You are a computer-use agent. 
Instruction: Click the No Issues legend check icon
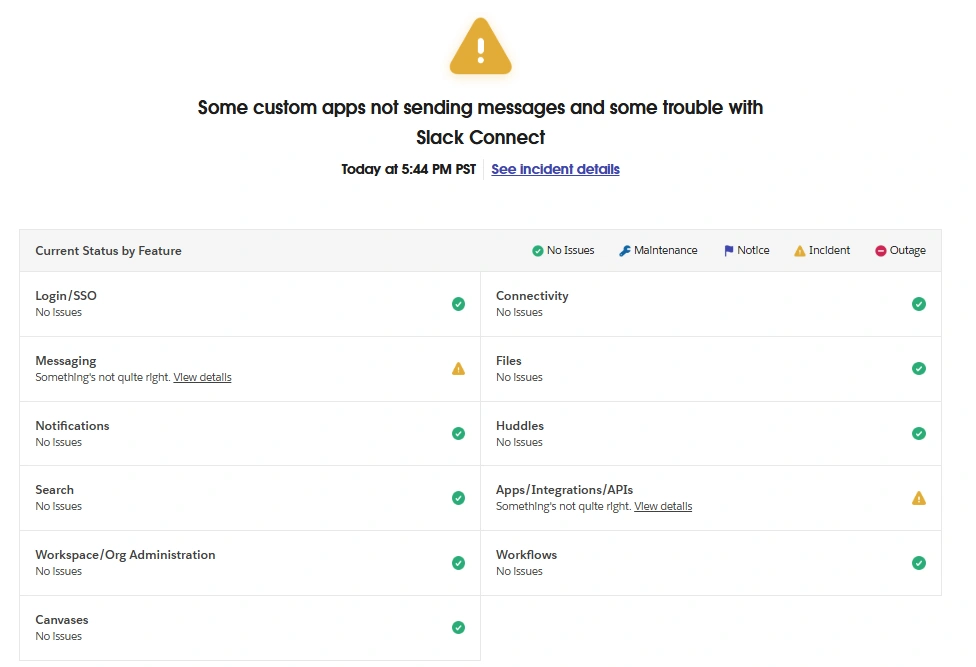(x=538, y=251)
